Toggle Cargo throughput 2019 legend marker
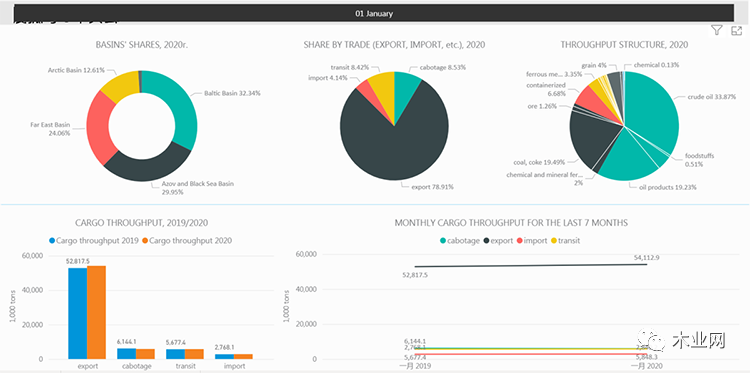The height and width of the screenshot is (373, 750). pos(52,241)
